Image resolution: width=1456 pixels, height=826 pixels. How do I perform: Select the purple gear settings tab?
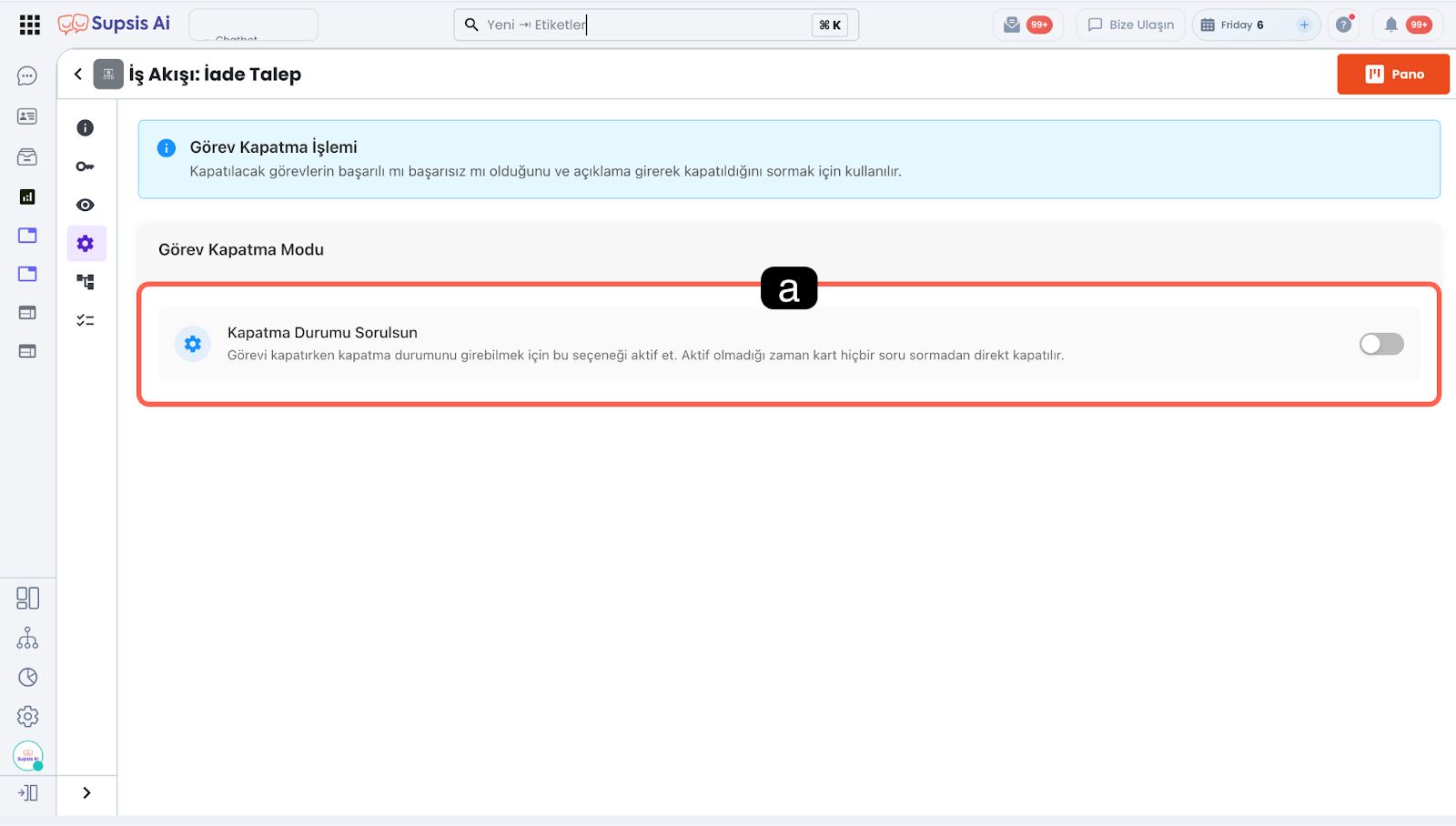(86, 244)
